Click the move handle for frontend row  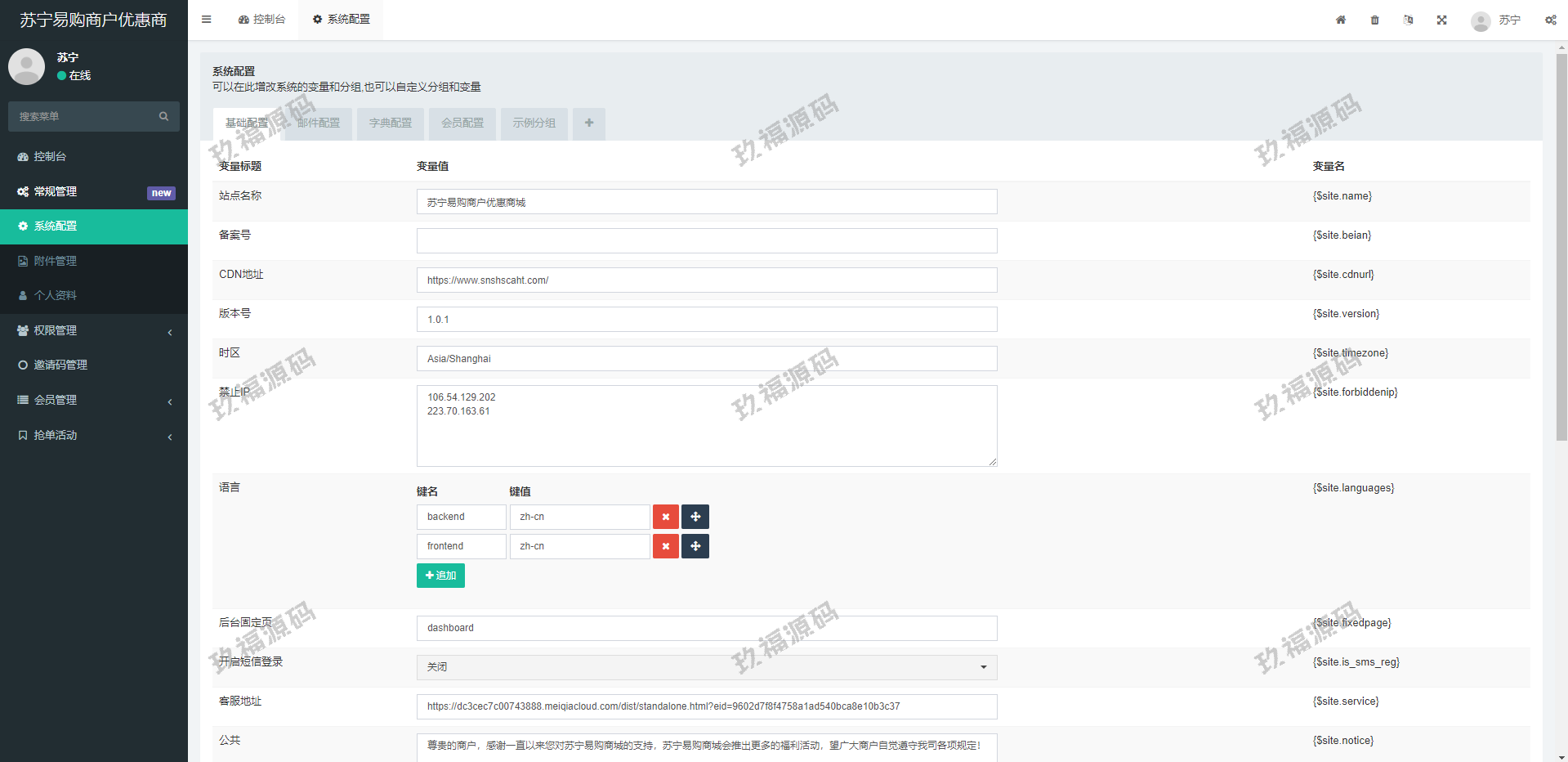[x=695, y=546]
